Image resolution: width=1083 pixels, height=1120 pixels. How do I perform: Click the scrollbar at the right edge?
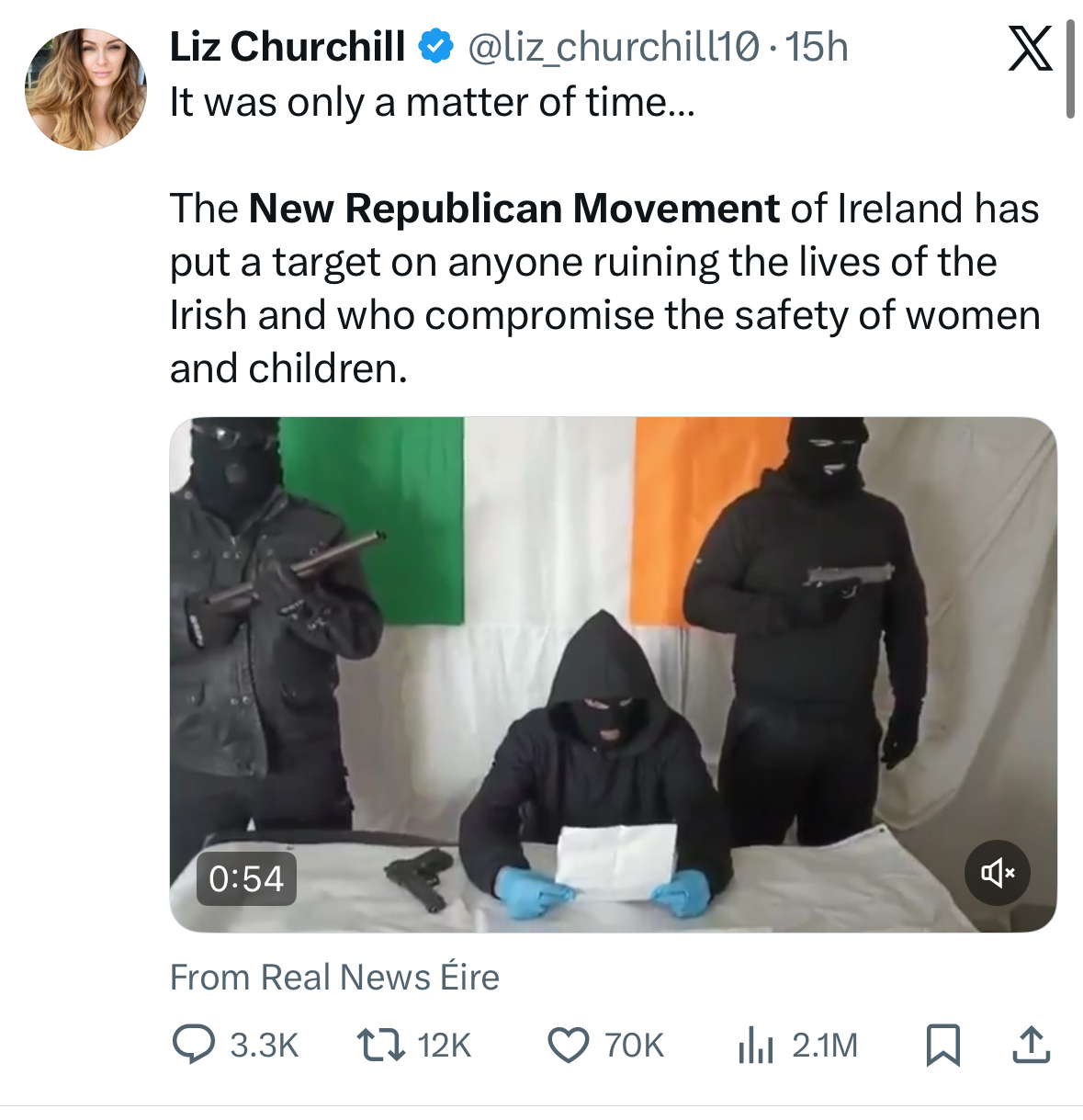tap(1070, 69)
